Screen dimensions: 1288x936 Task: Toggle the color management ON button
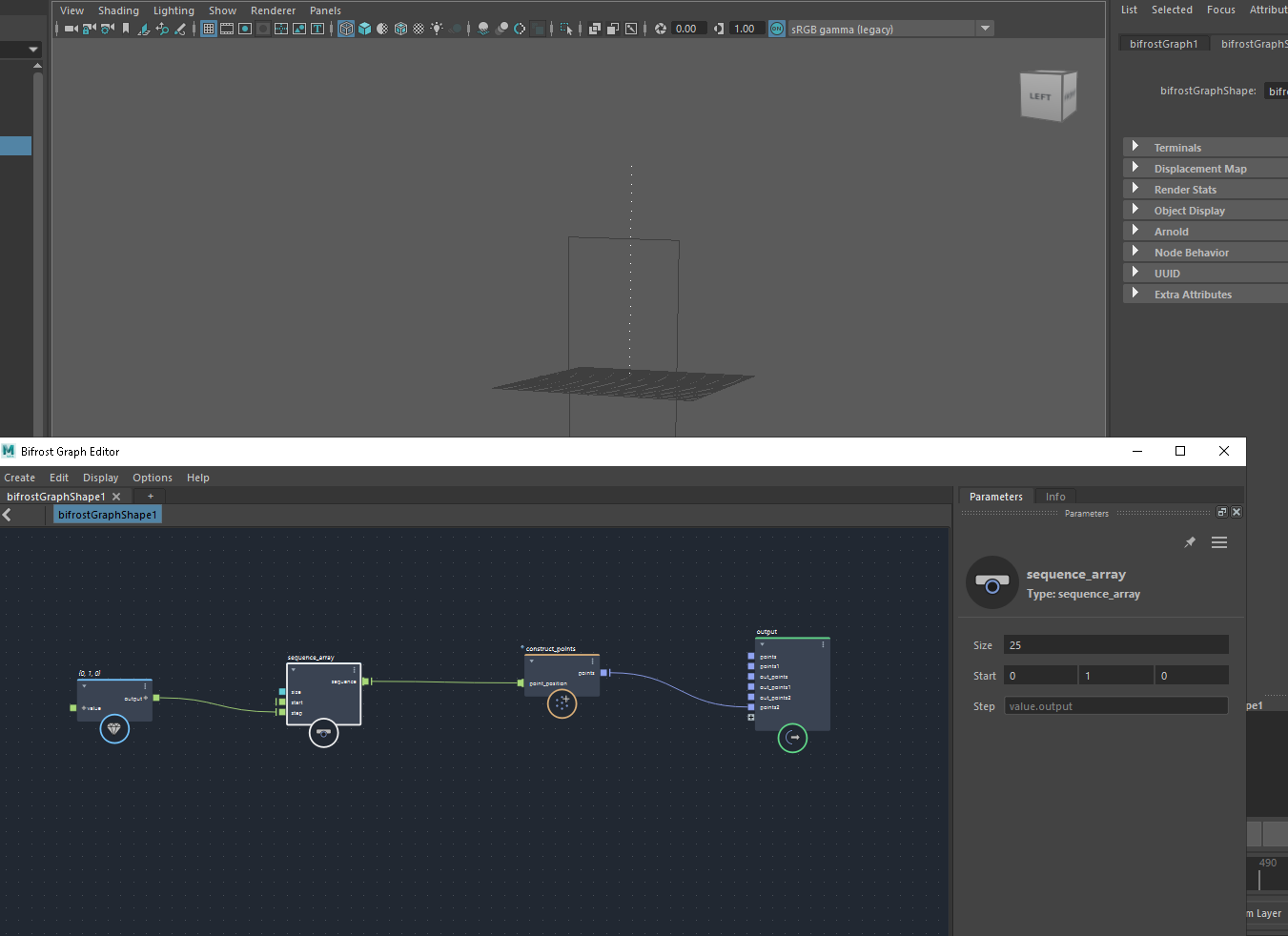tap(777, 29)
